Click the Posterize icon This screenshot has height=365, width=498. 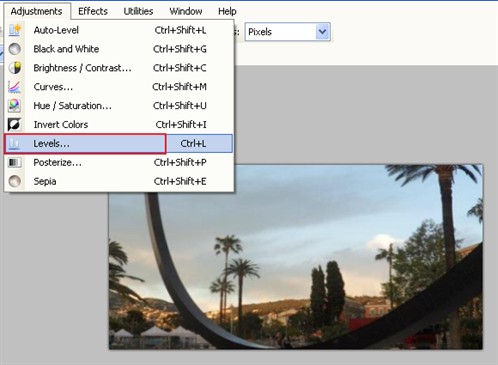15,163
